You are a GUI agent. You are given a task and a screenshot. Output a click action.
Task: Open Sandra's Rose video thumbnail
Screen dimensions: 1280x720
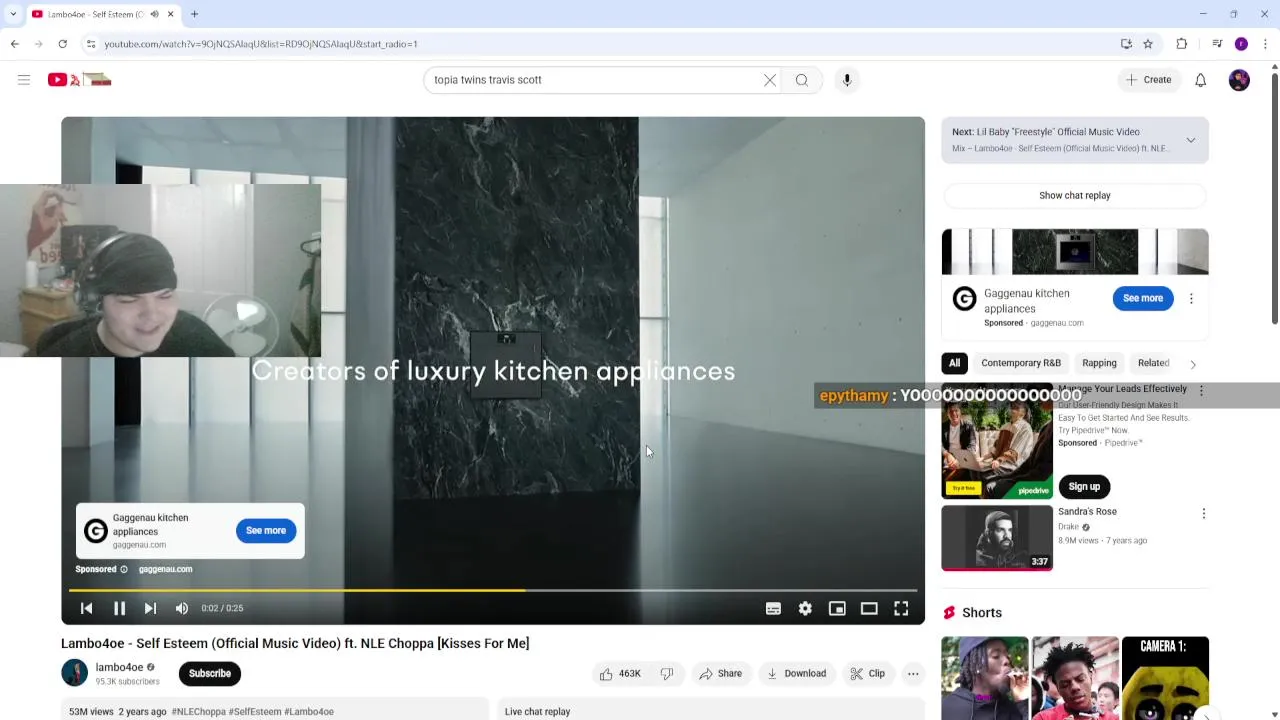(x=997, y=538)
